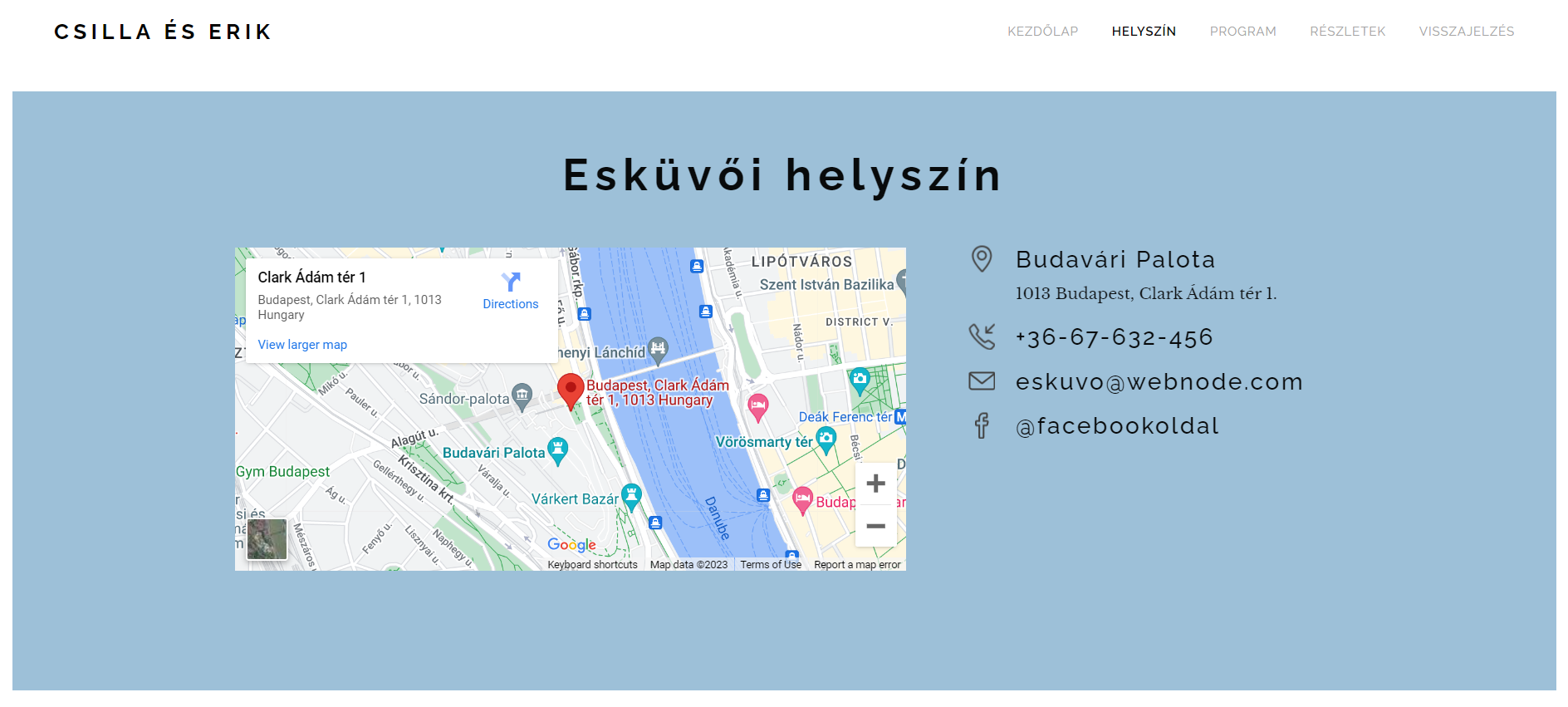Zoom in with the map plus button
Viewport: 1568px width, 707px height.
click(875, 484)
